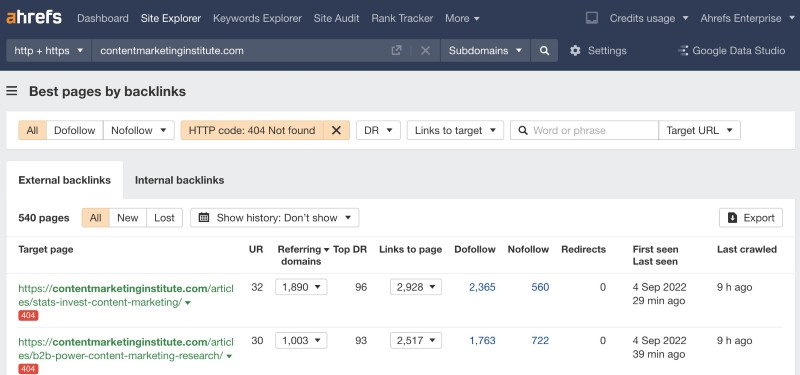Open the 560 nofollow links
This screenshot has width=800, height=375.
[x=540, y=287]
